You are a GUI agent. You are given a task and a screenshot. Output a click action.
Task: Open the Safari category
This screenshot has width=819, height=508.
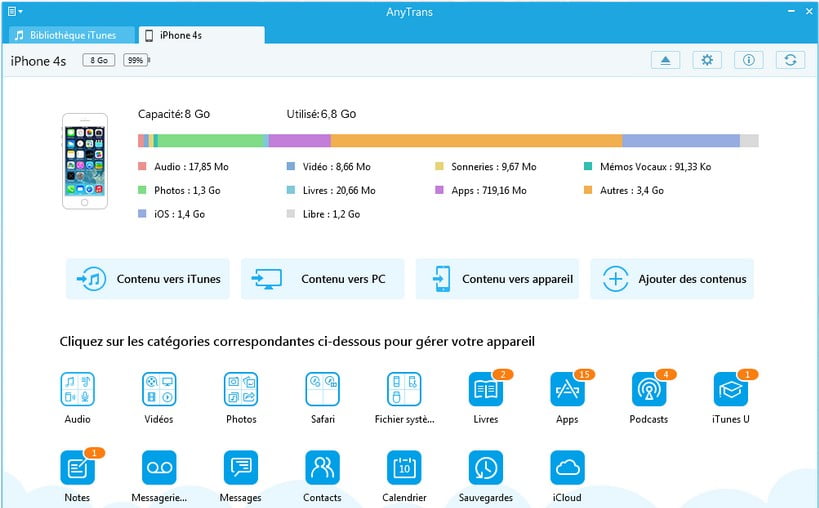click(322, 389)
